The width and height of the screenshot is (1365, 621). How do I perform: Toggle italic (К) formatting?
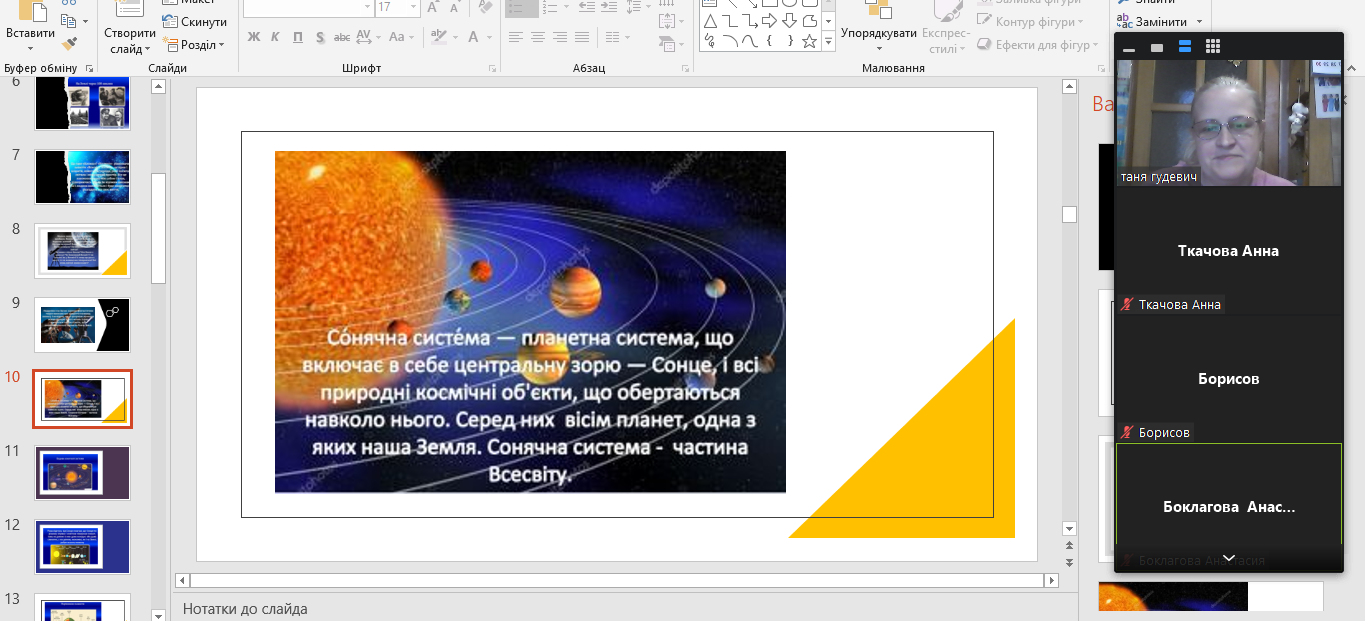pos(275,38)
